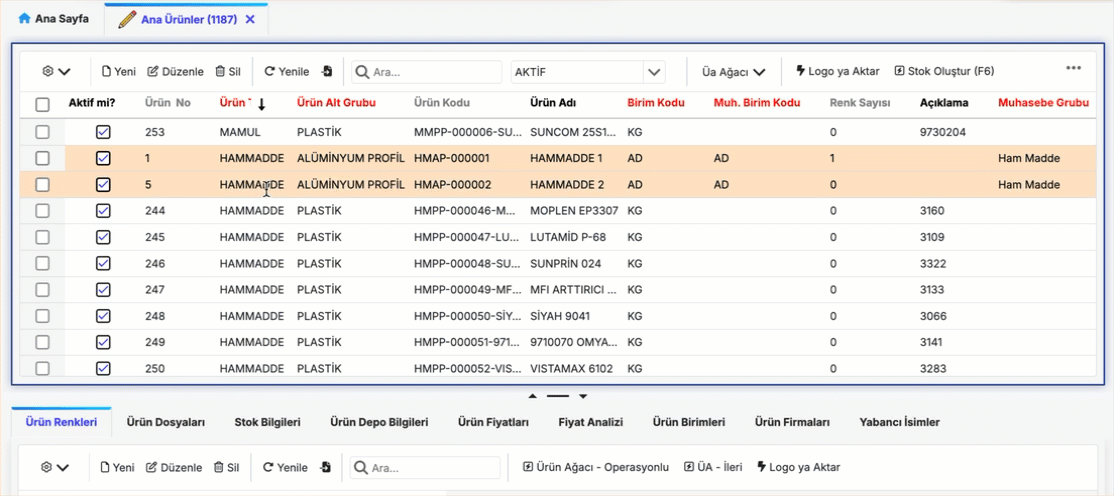This screenshot has width=1114, height=496.
Task: Open the three-dots more options menu
Action: (x=1073, y=69)
